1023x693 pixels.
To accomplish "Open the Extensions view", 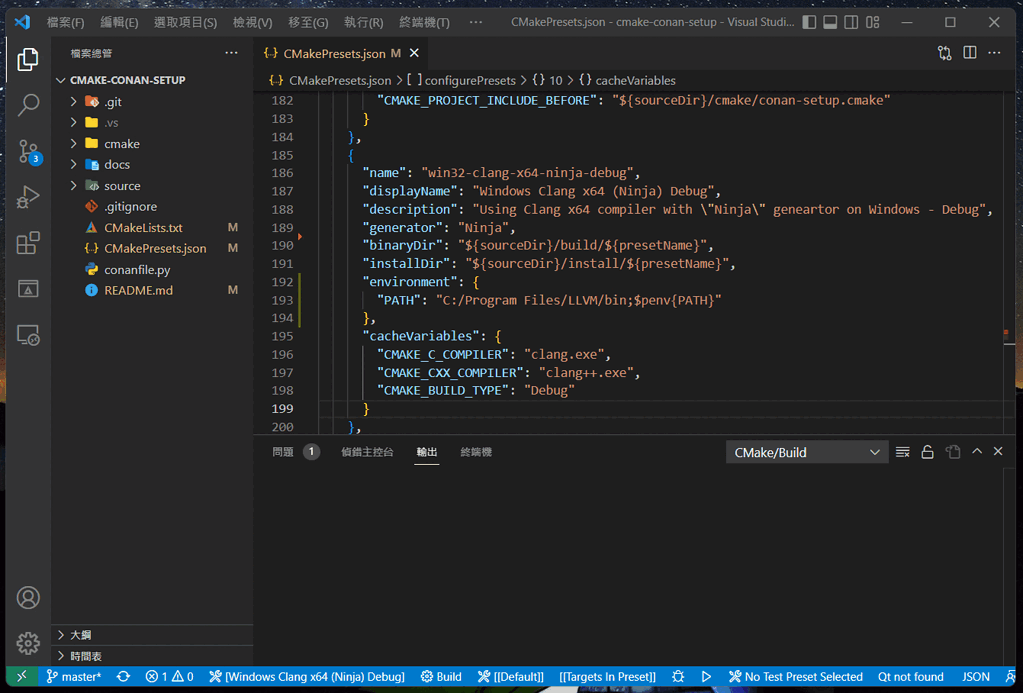I will pyautogui.click(x=28, y=243).
